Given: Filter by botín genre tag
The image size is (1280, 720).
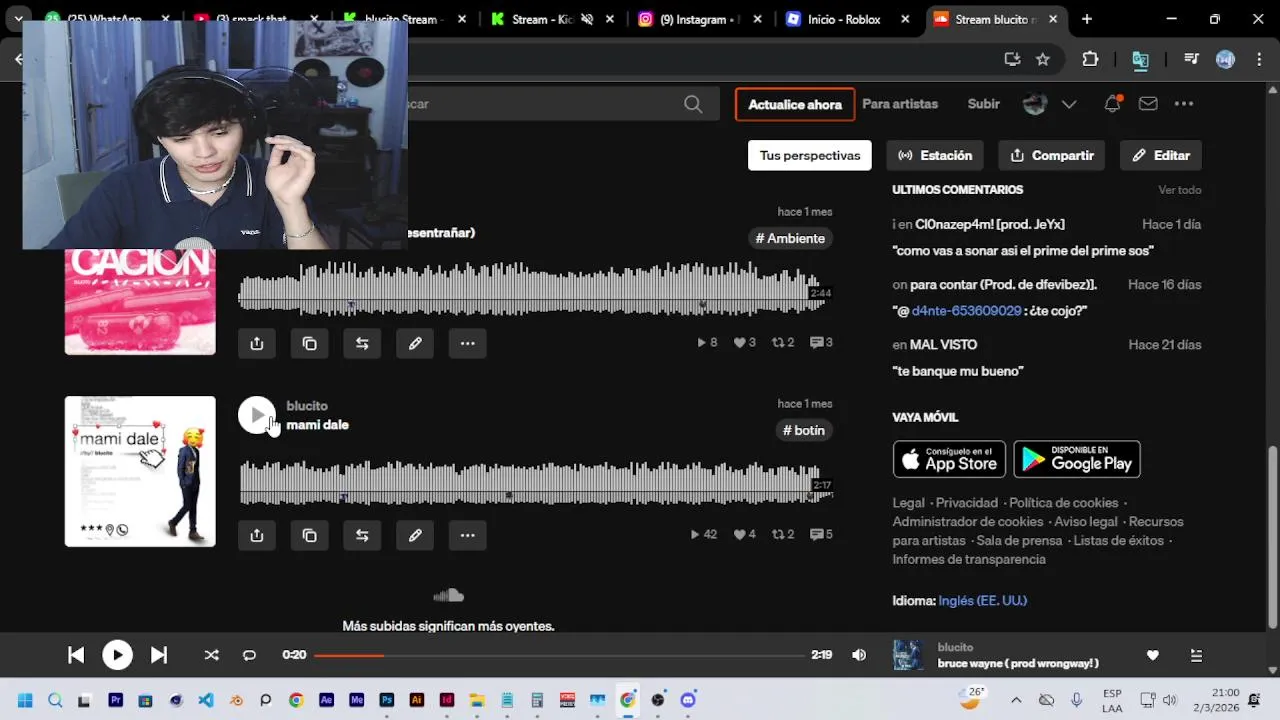Looking at the screenshot, I should click(804, 430).
